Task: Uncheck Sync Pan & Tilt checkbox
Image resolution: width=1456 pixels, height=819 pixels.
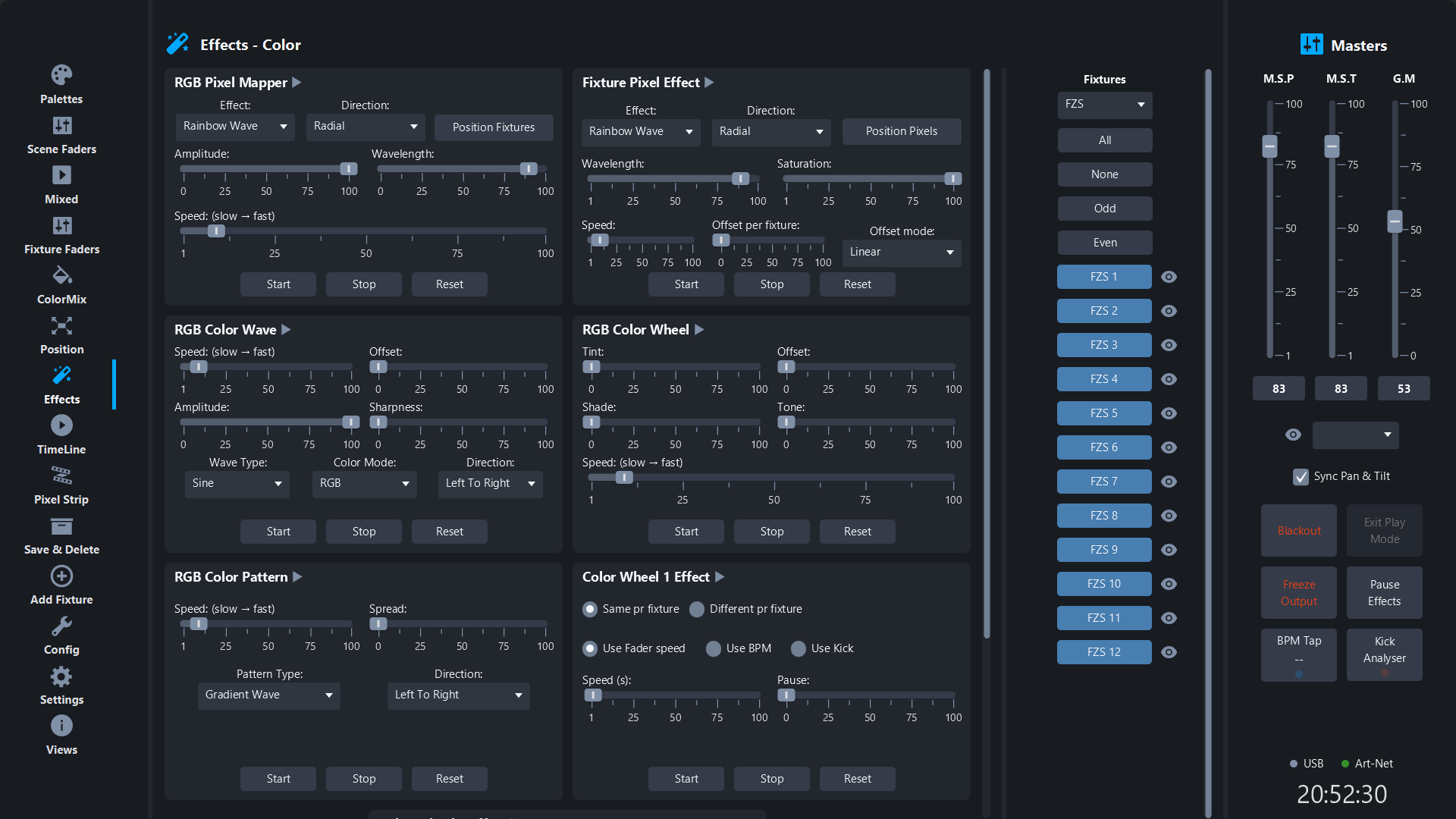Action: tap(1301, 476)
